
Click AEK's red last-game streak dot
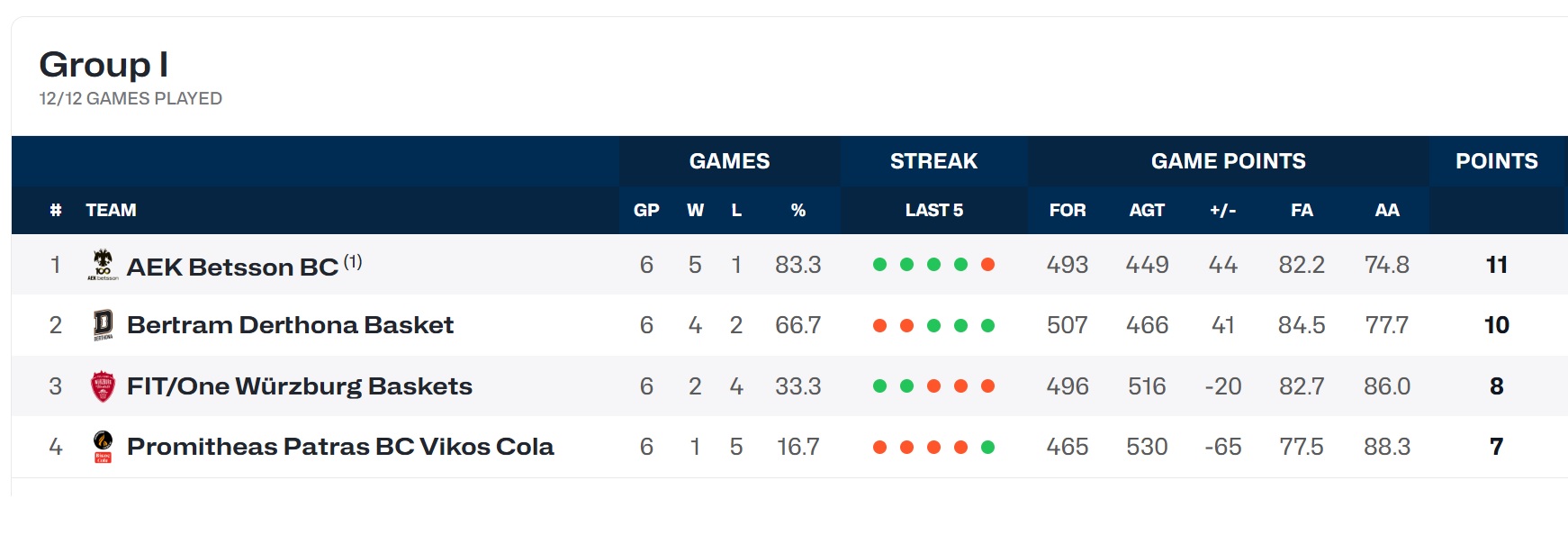[987, 265]
